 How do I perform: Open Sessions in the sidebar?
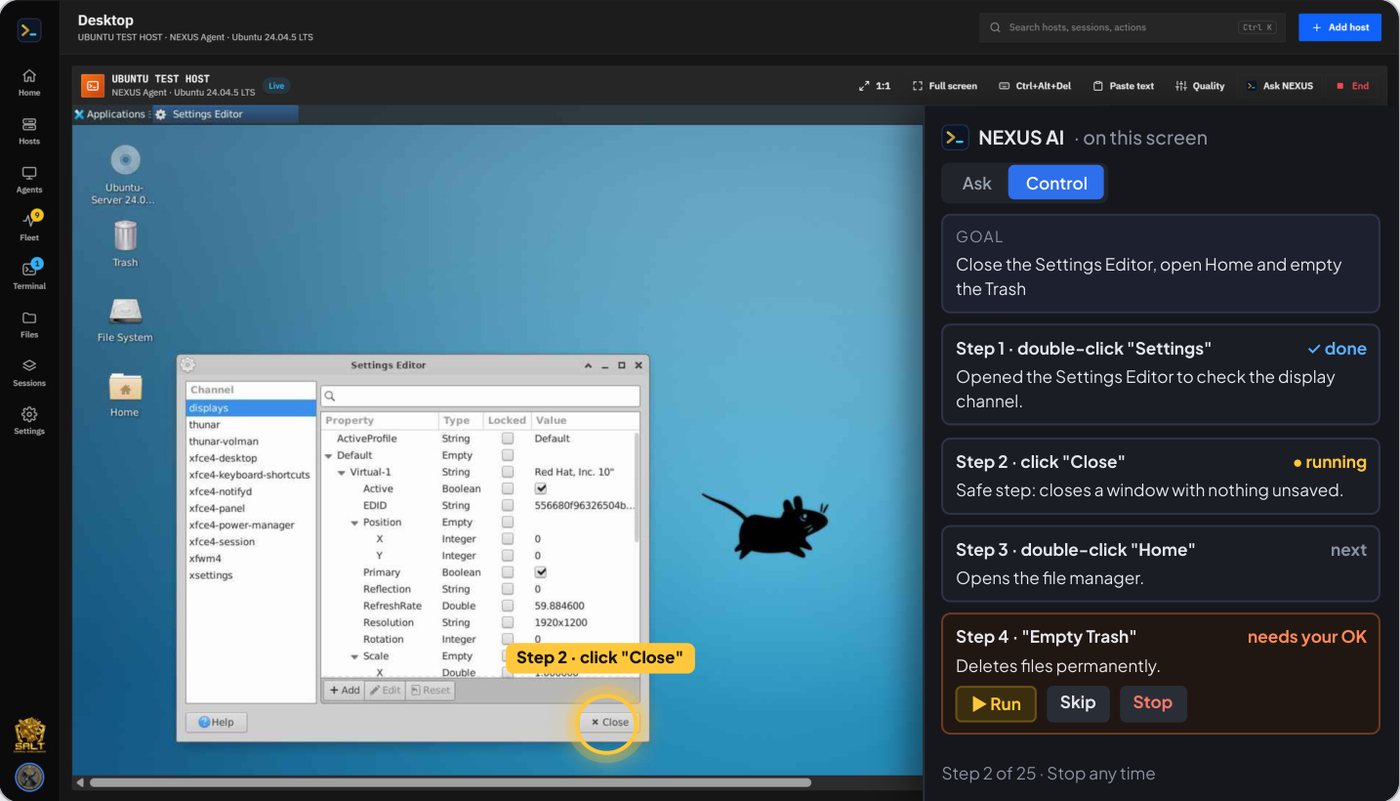(x=29, y=372)
